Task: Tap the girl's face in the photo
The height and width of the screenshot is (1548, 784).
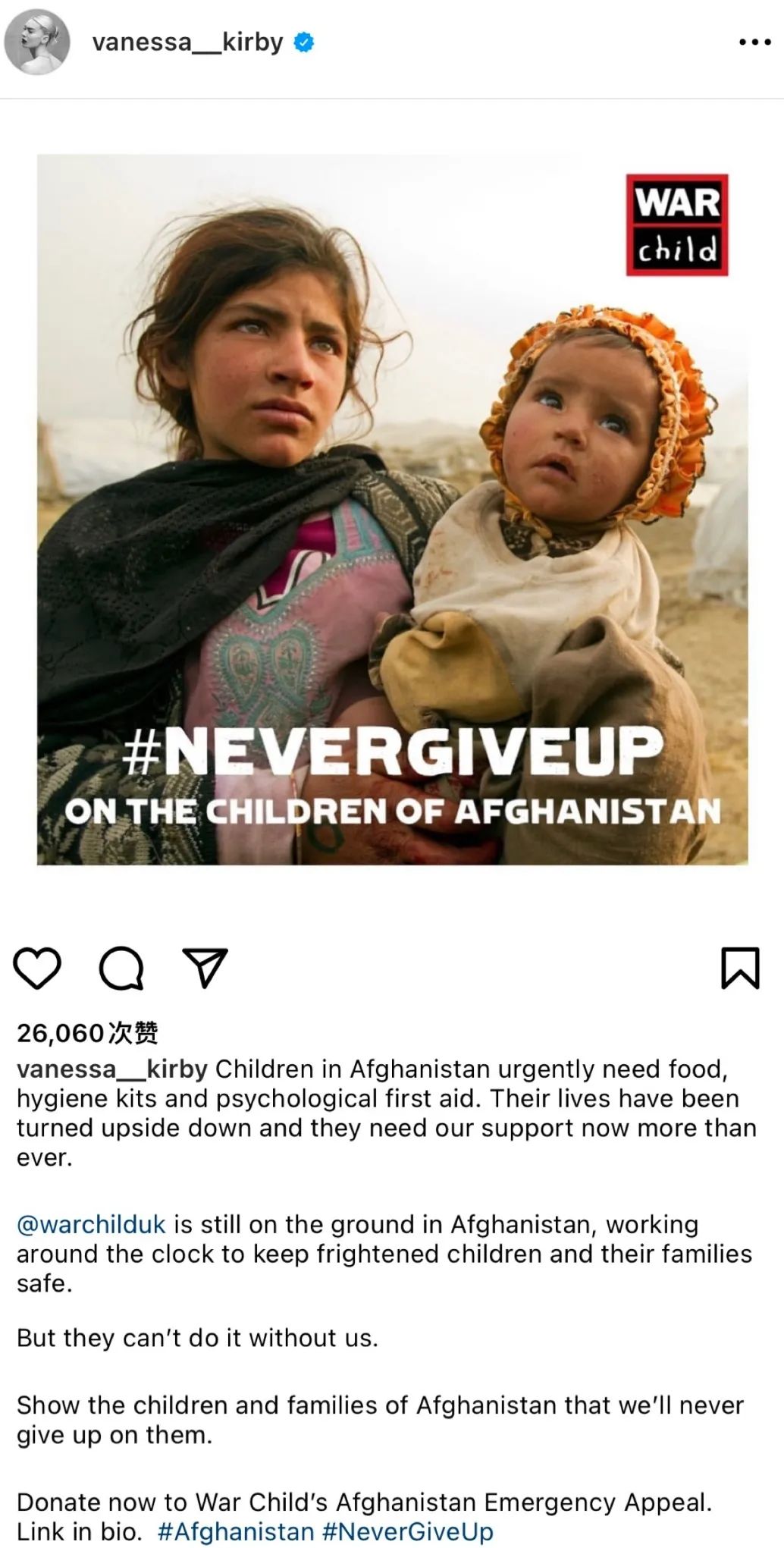Action: [277, 356]
